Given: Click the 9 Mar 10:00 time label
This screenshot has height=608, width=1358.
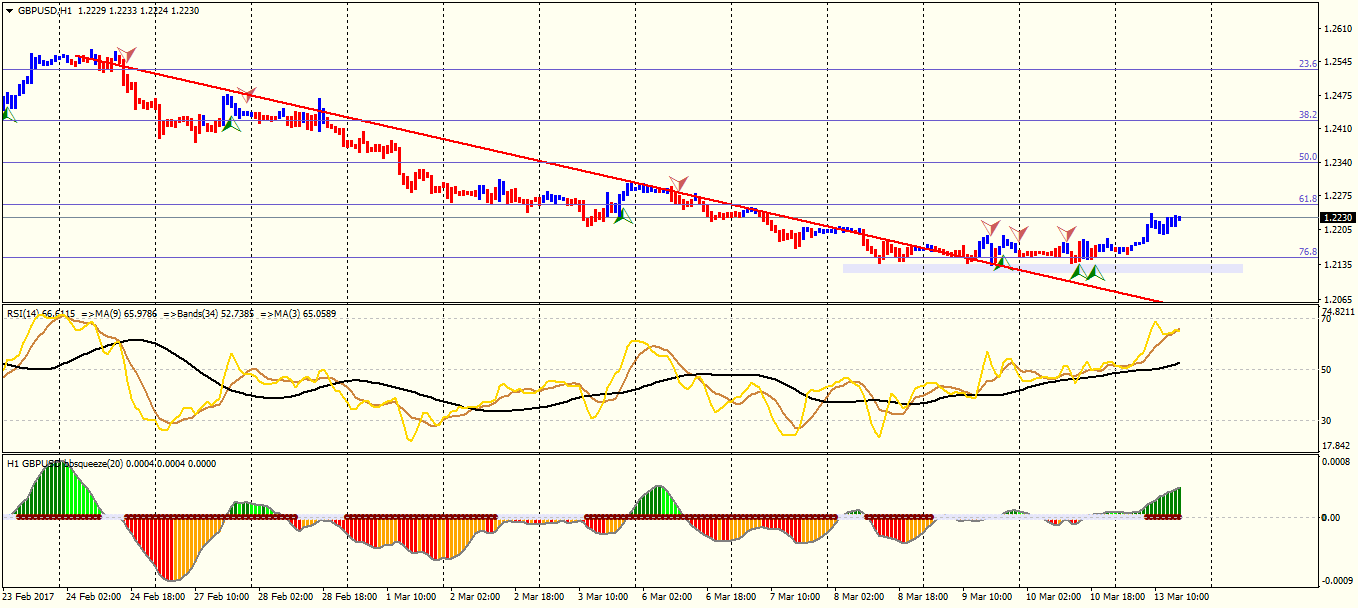Looking at the screenshot, I should point(988,597).
